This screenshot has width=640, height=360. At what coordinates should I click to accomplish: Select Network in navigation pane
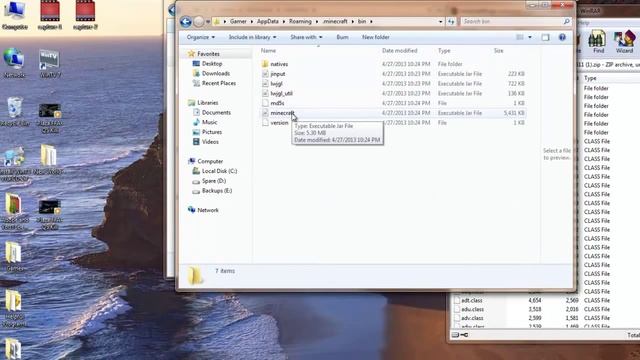[208, 210]
